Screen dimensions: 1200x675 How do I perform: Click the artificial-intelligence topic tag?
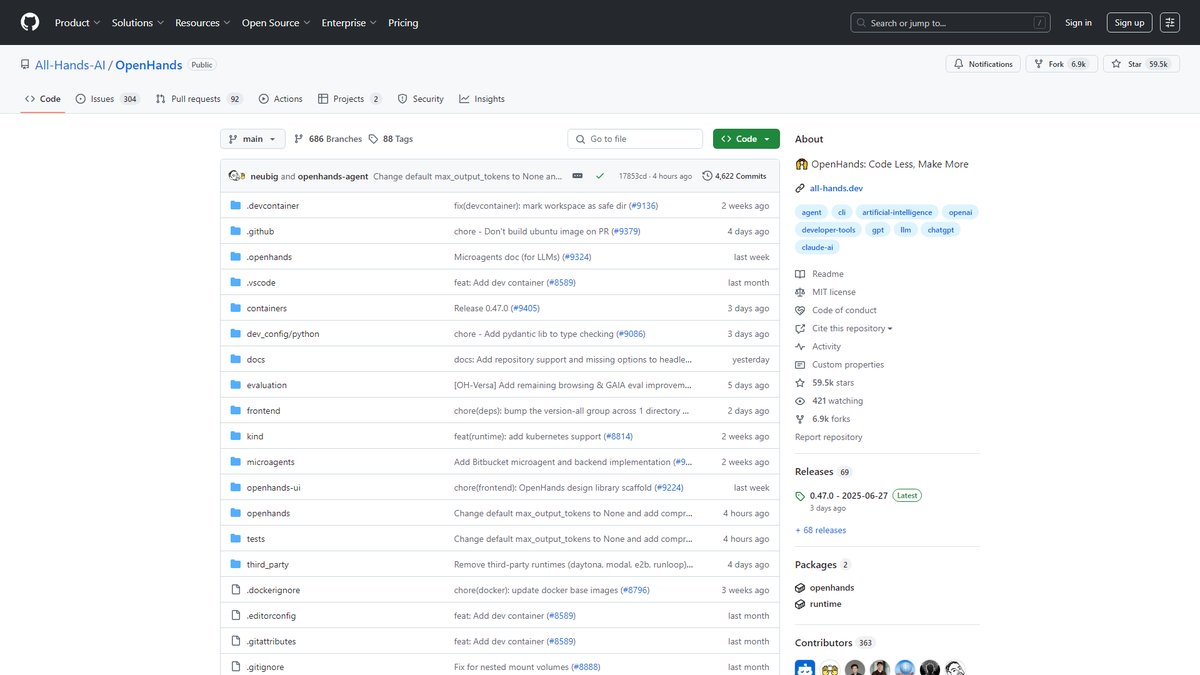(898, 212)
